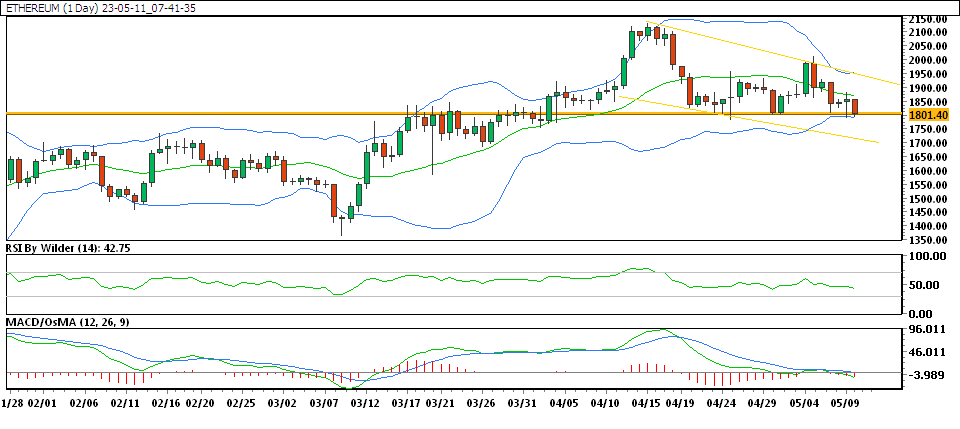This screenshot has height=429, width=960.
Task: Click the 02/25 date label
Action: tap(241, 404)
